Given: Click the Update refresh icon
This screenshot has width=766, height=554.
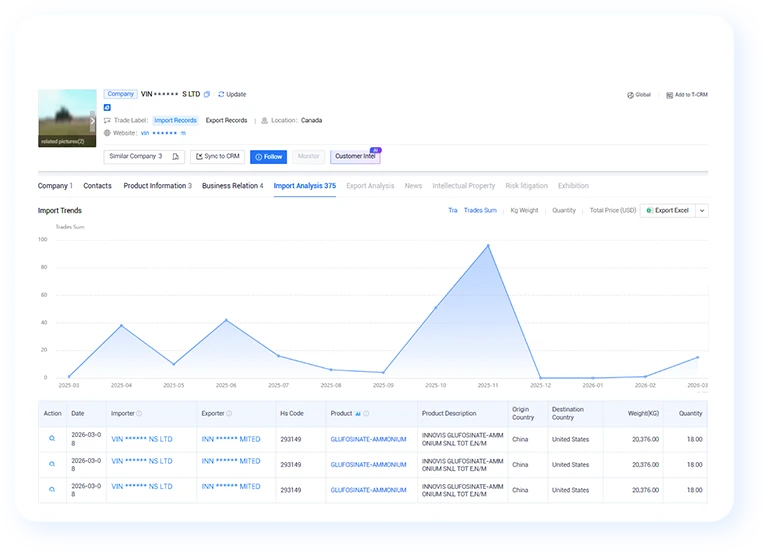Looking at the screenshot, I should tap(221, 94).
